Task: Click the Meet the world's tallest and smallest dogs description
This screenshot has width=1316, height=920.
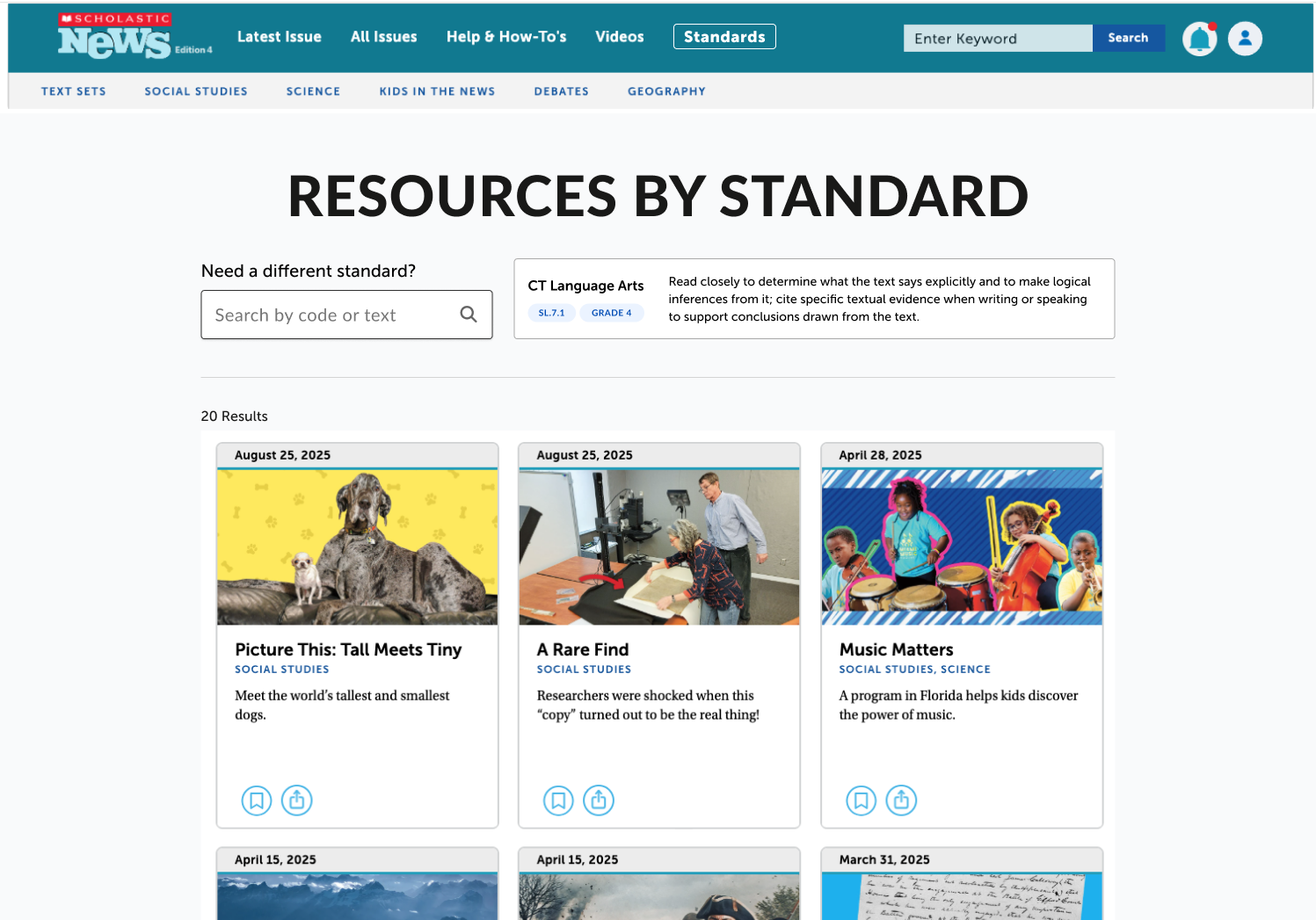Action: point(342,705)
